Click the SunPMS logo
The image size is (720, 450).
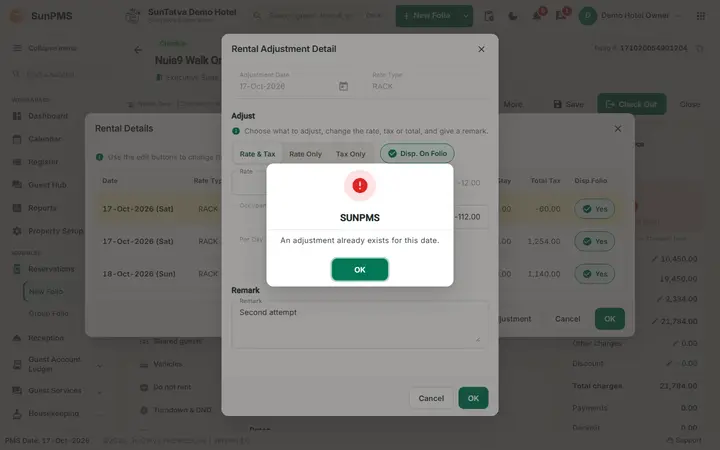click(40, 16)
